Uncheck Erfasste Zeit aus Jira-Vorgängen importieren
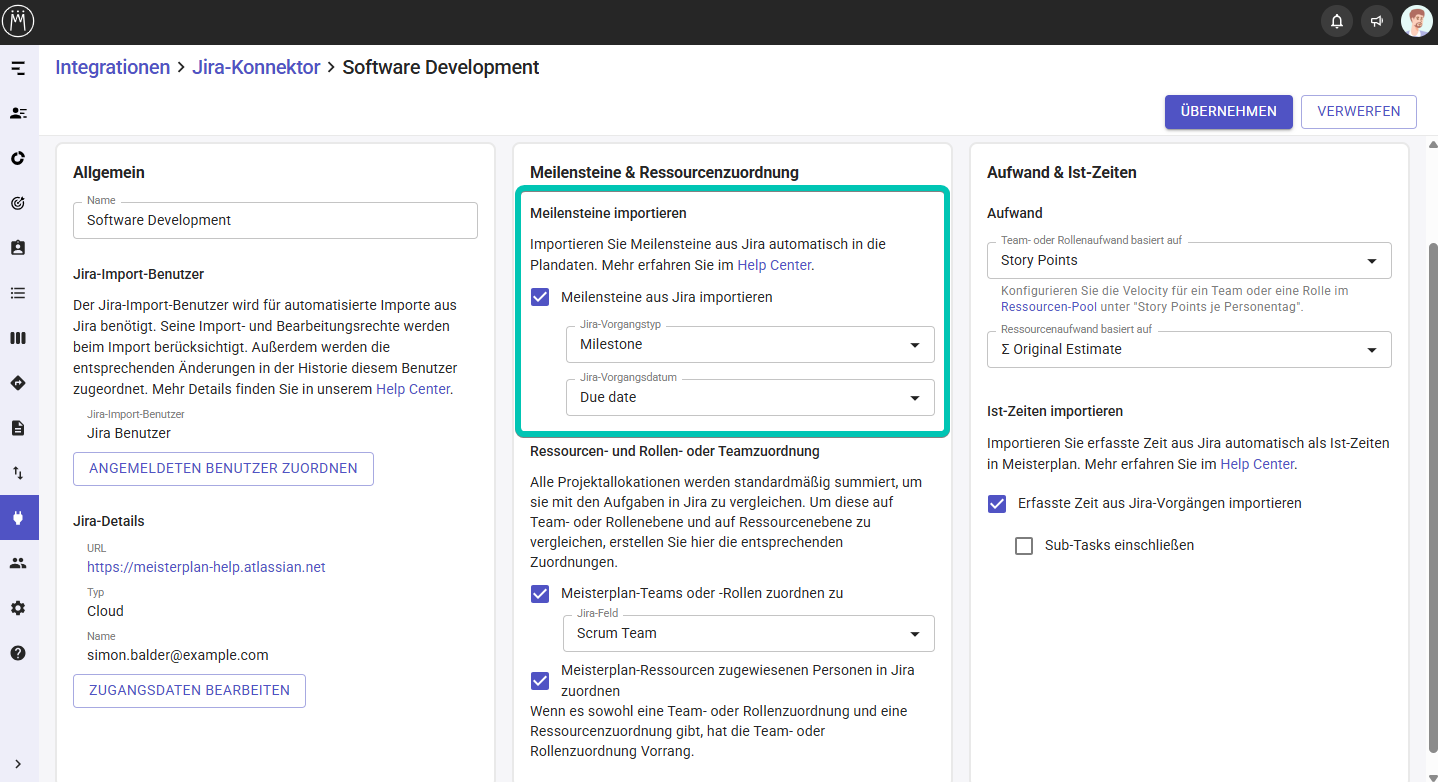This screenshot has height=782, width=1438. (x=997, y=503)
